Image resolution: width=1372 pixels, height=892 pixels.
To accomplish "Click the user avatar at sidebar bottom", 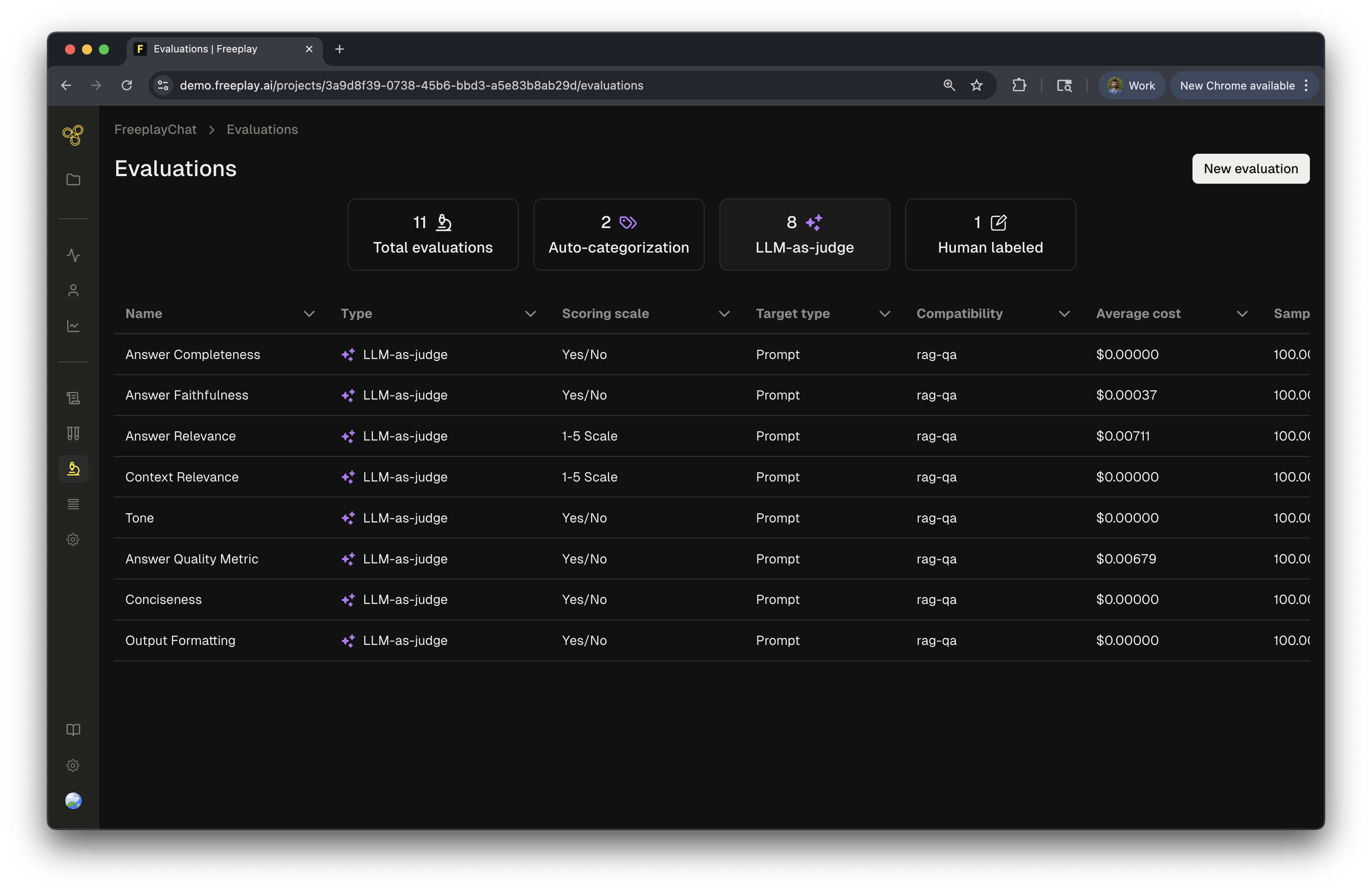I will 73,800.
